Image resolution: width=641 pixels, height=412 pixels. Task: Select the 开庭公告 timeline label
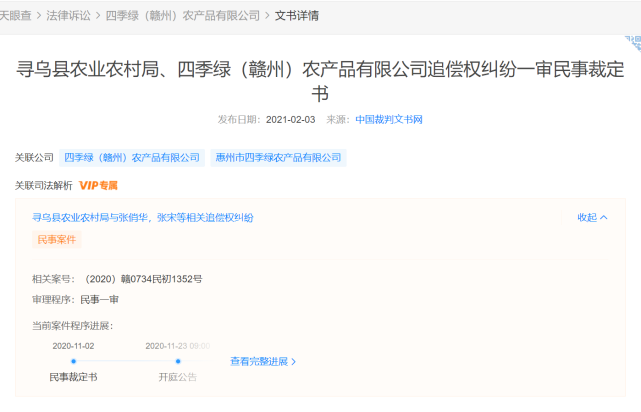click(178, 377)
